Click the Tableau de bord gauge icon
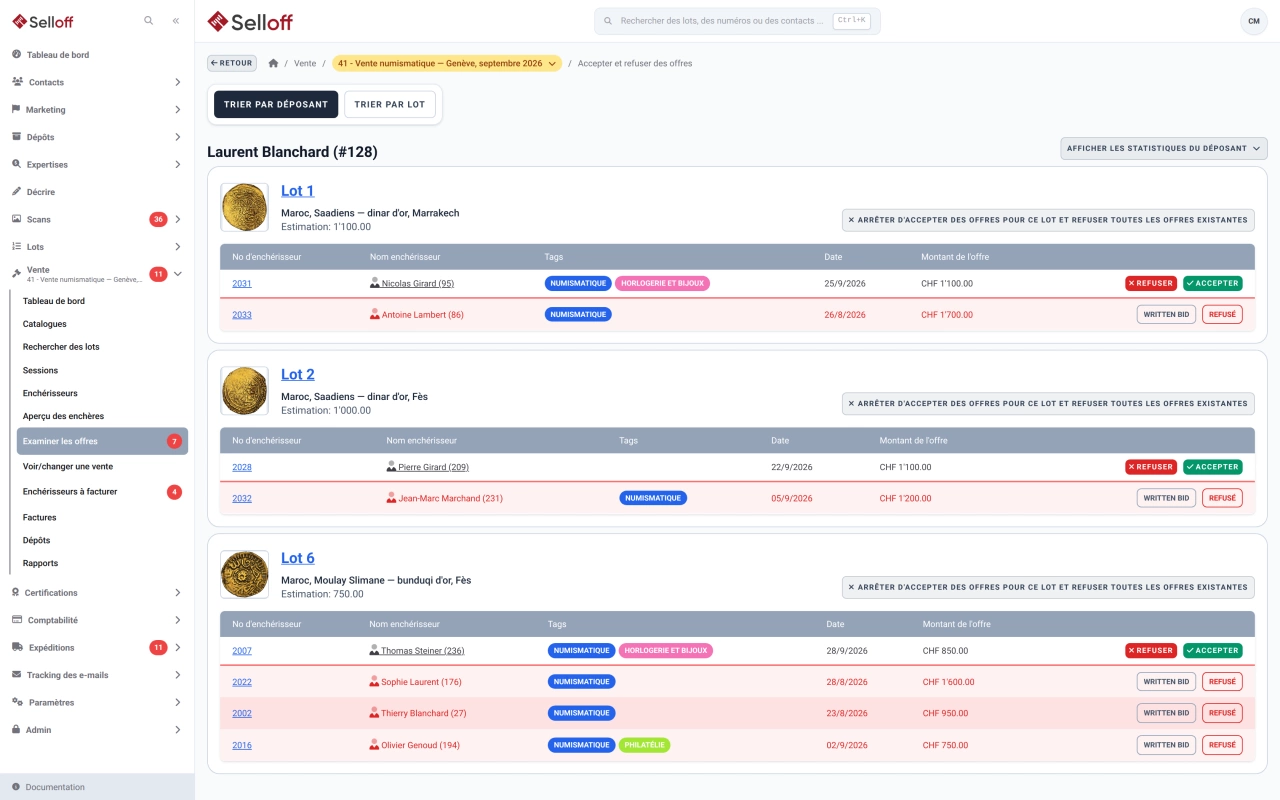The height and width of the screenshot is (800, 1280). pos(16,55)
